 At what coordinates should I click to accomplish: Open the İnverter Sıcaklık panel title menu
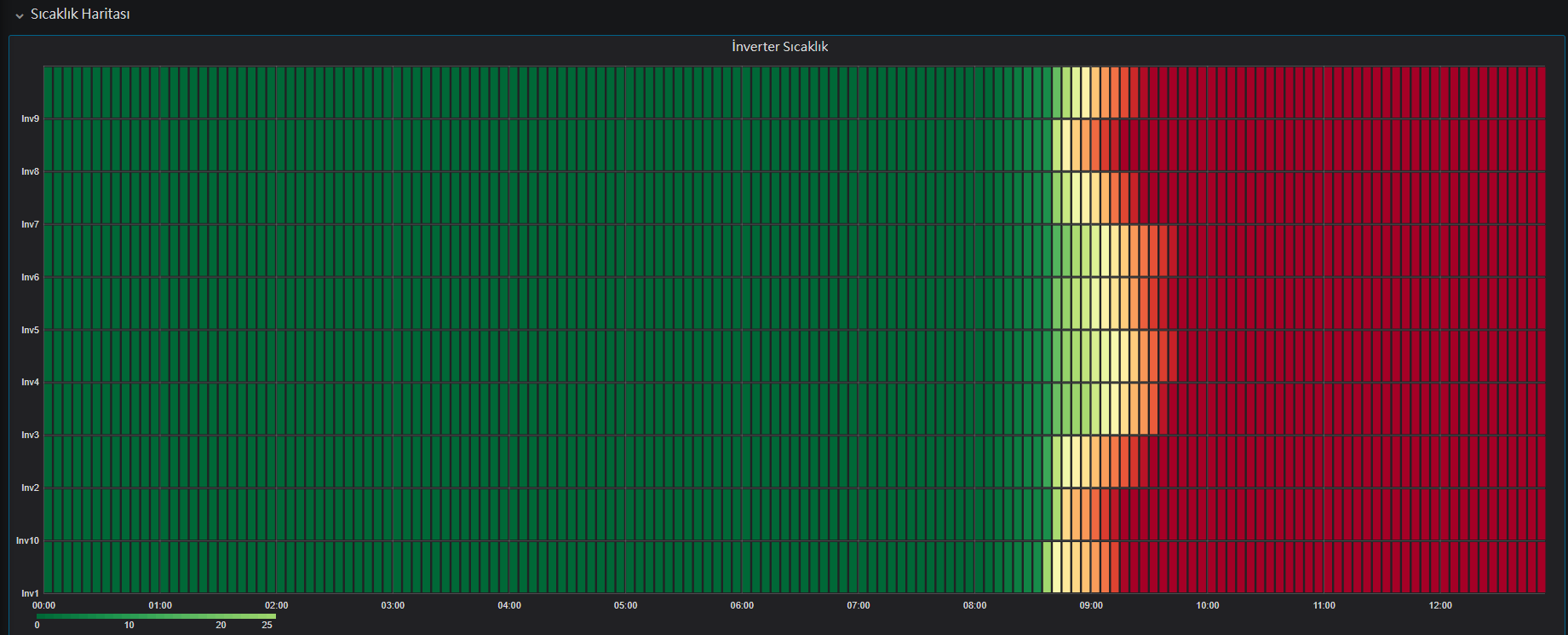click(x=779, y=47)
